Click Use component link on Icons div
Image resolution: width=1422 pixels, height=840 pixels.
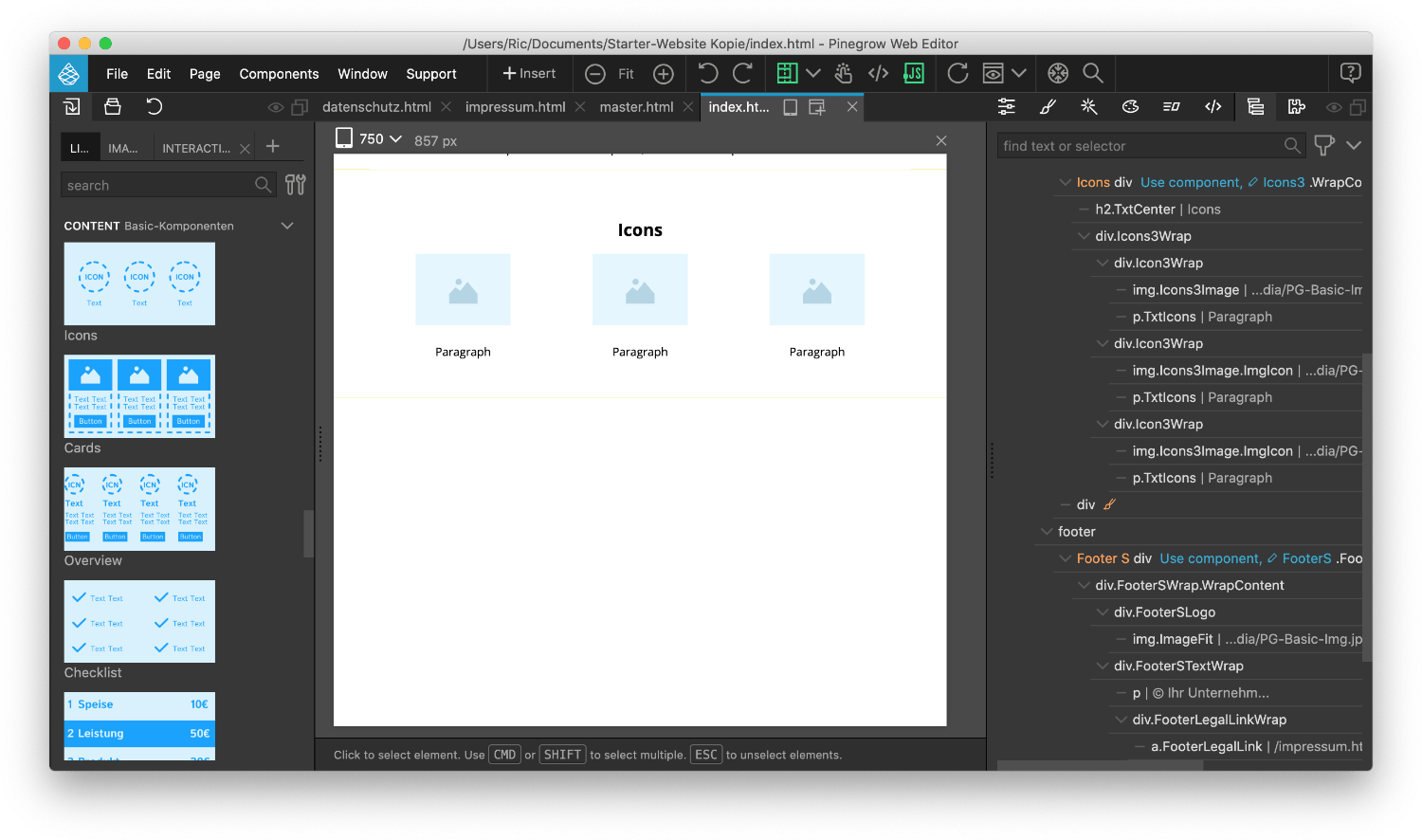[x=1191, y=183]
